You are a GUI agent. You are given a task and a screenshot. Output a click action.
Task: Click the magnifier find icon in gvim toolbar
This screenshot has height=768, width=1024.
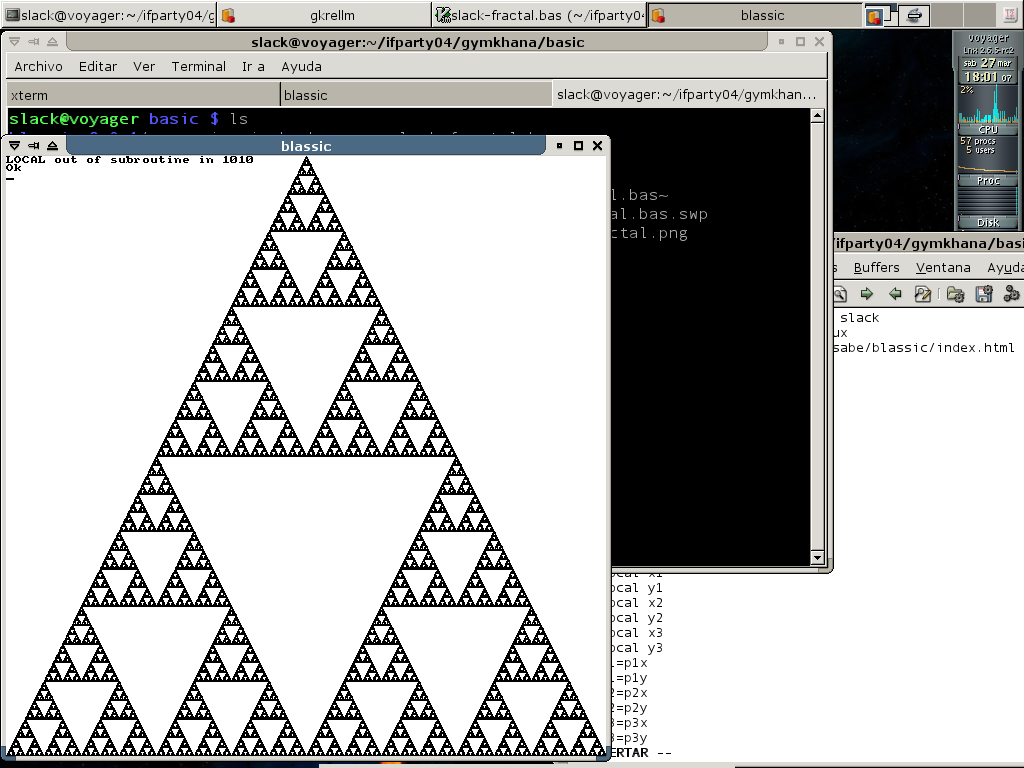point(839,293)
